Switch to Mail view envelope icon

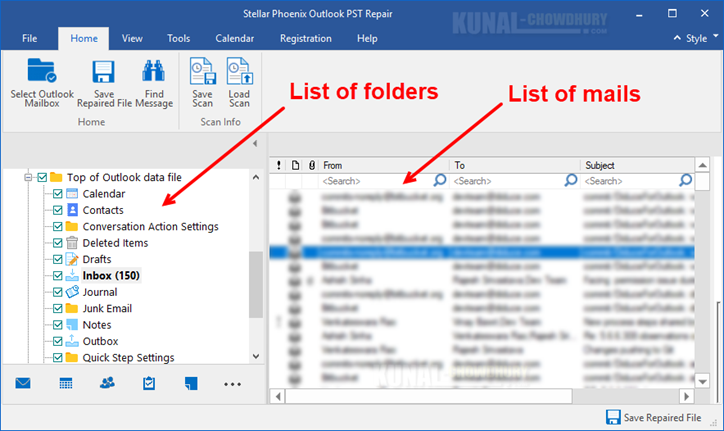click(x=23, y=383)
